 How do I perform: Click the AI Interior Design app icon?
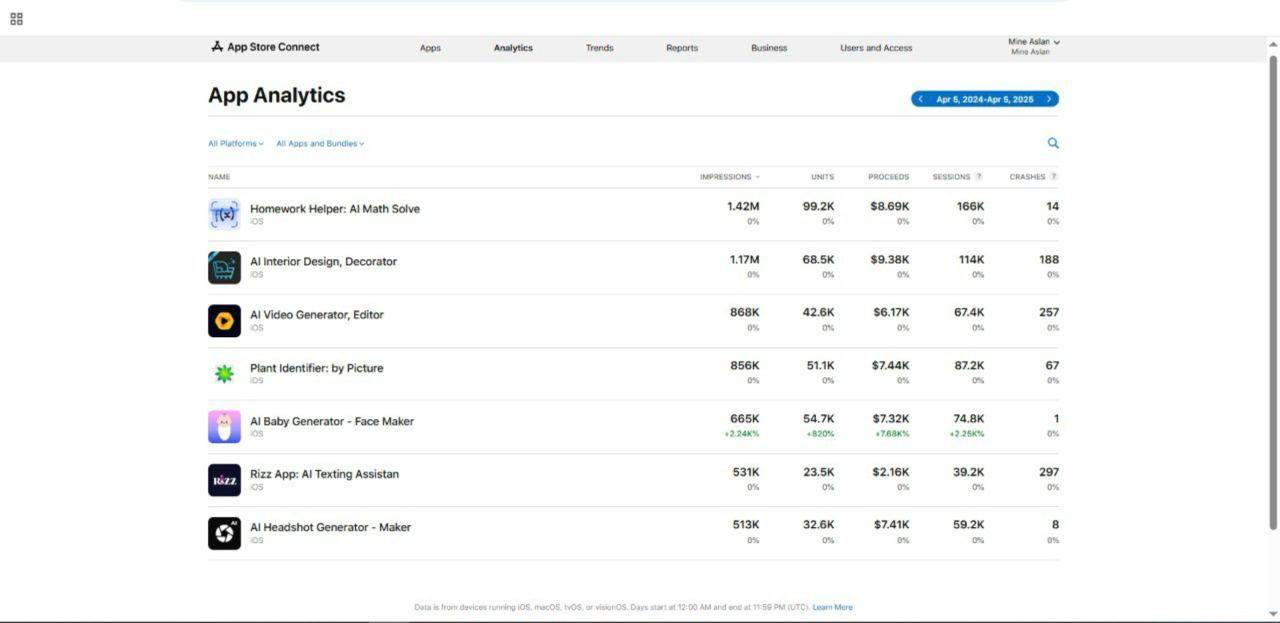[x=224, y=268]
